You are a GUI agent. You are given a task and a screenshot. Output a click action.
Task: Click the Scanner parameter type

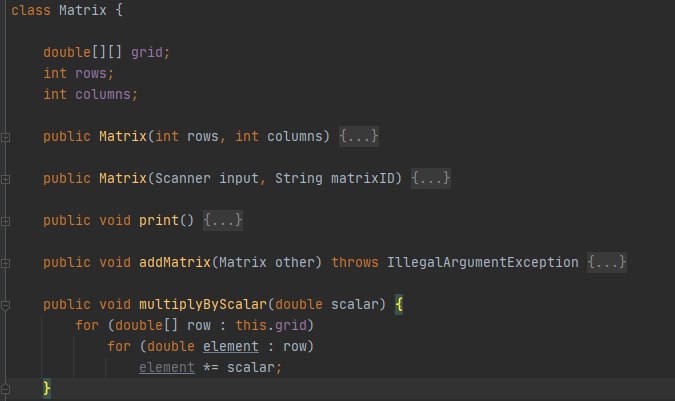pyautogui.click(x=183, y=178)
